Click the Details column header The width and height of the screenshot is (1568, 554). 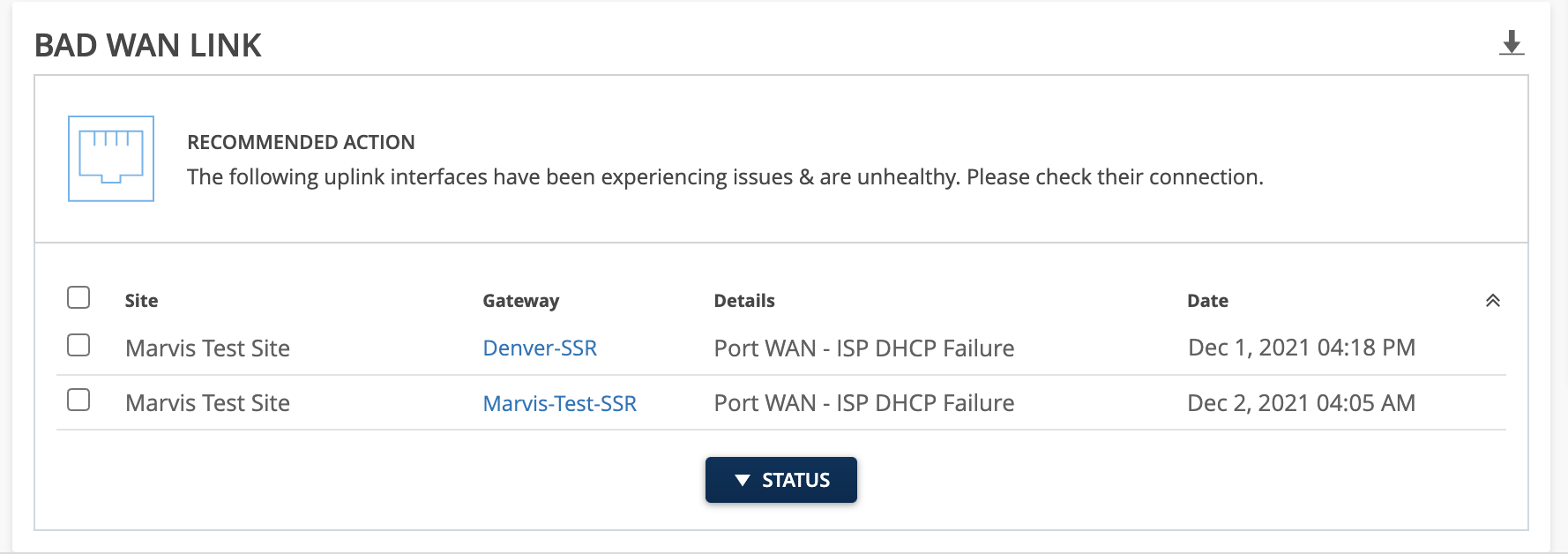[x=744, y=301]
